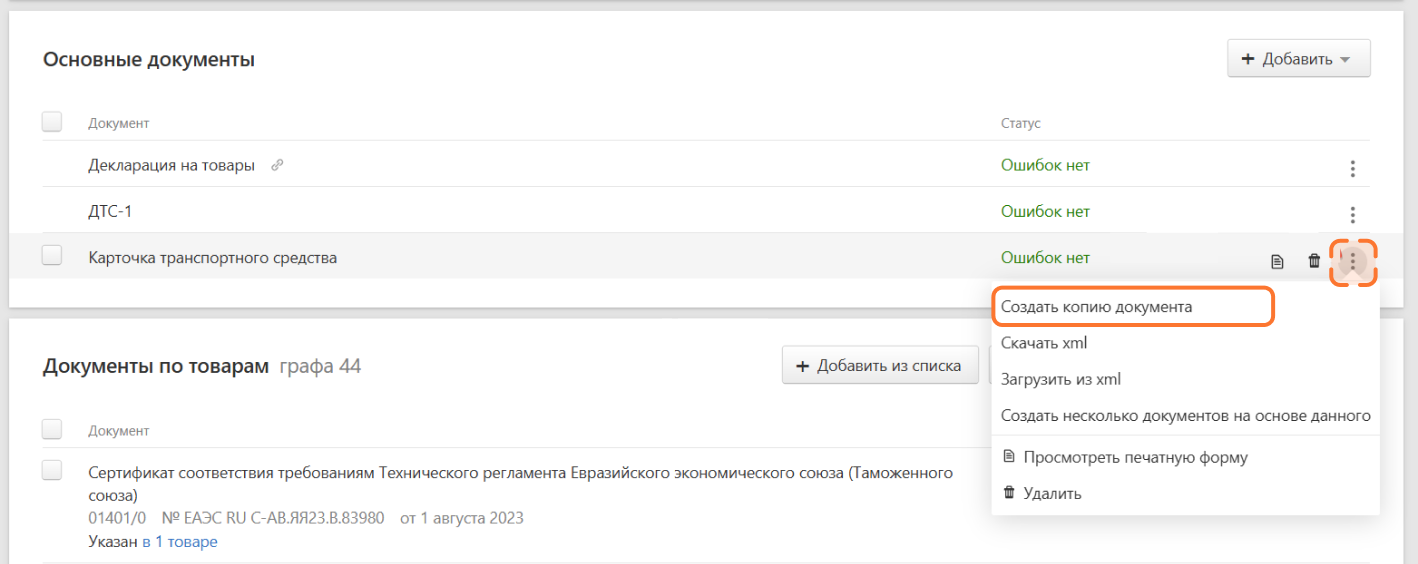Click the ДТС-1 document name
The width and height of the screenshot is (1418, 564).
tap(111, 211)
